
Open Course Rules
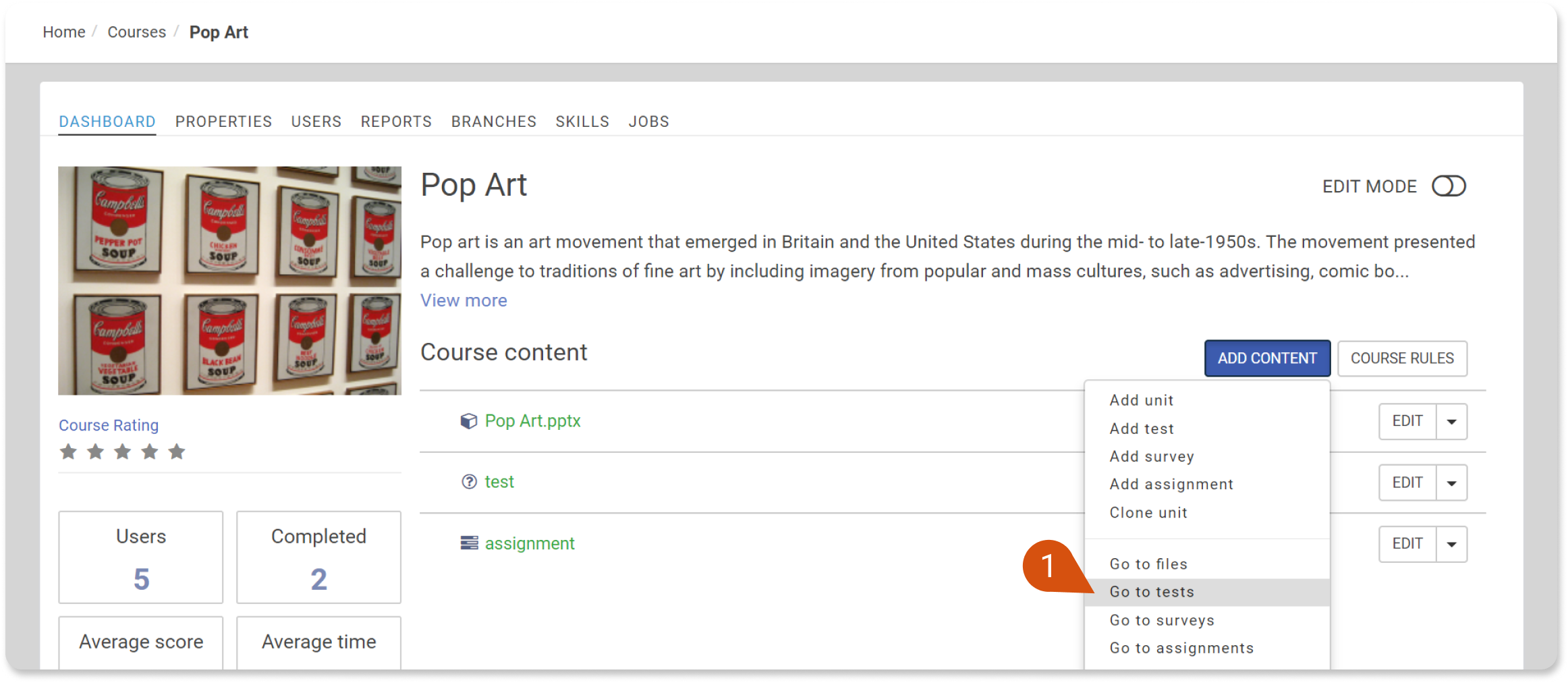(x=1402, y=358)
